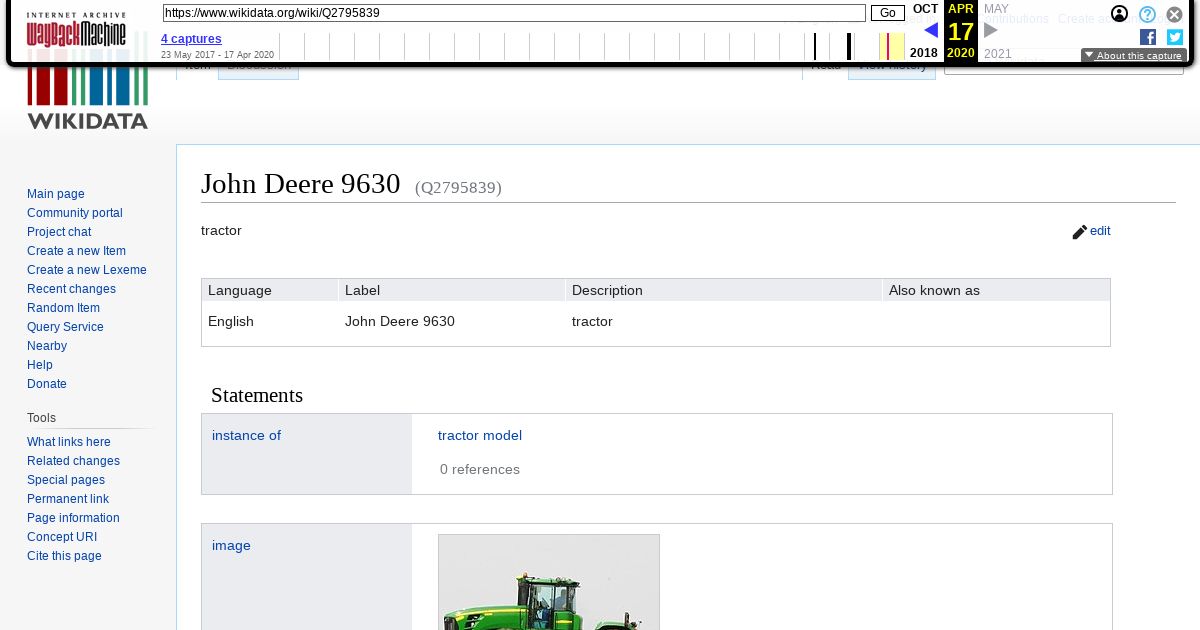Image resolution: width=1200 pixels, height=630 pixels.
Task: Select year 2018 in timeline
Action: 924,53
